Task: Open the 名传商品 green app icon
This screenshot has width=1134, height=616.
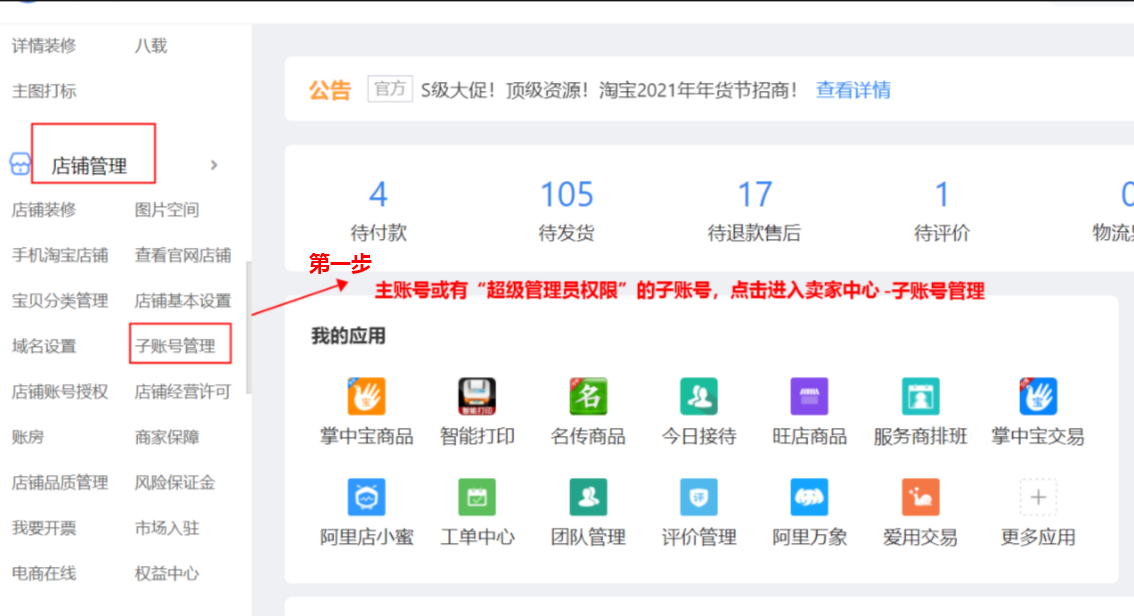Action: pyautogui.click(x=588, y=397)
